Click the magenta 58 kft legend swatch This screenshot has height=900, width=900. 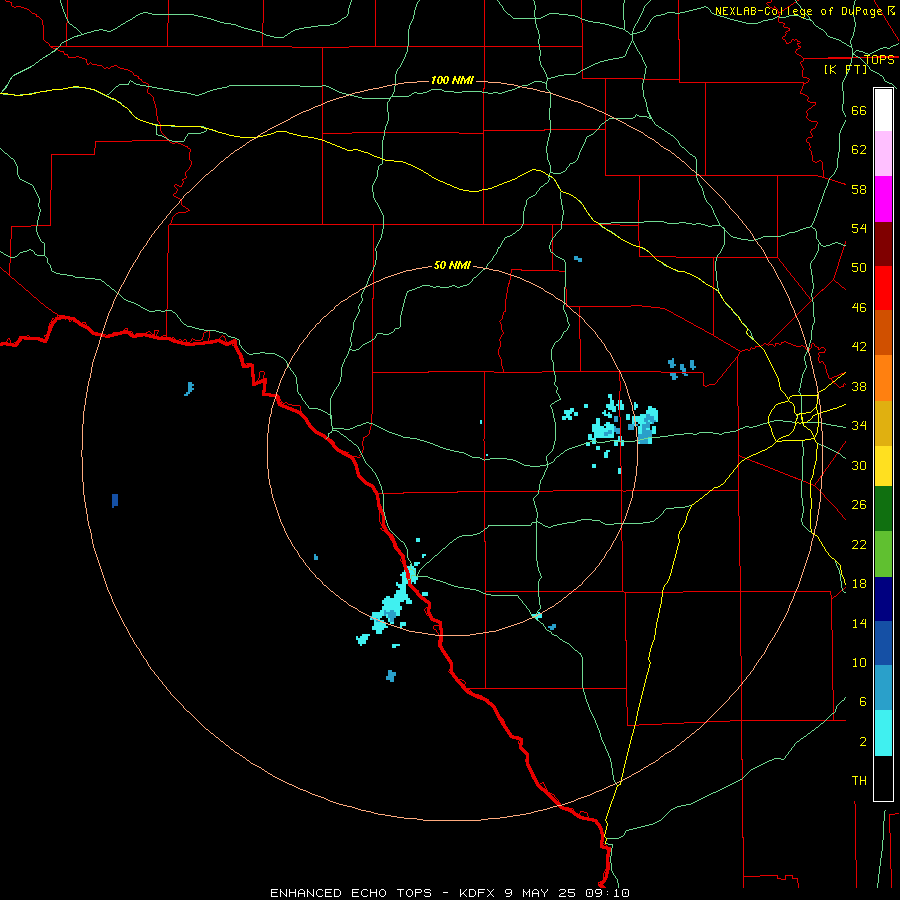click(883, 199)
